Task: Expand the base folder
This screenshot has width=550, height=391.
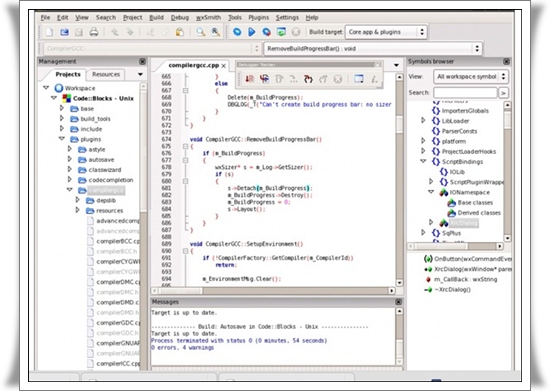Action: (62, 108)
